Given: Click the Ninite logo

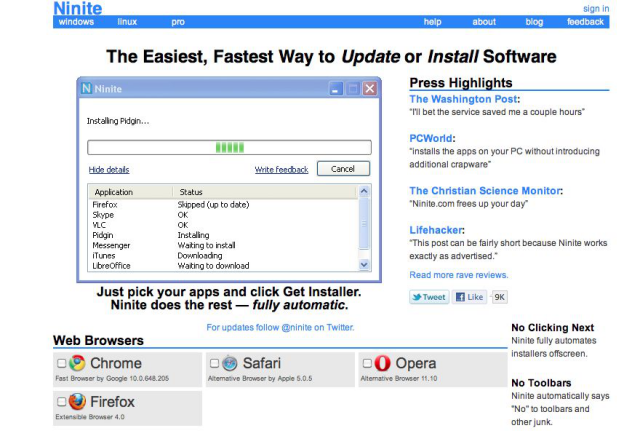Looking at the screenshot, I should [78, 8].
